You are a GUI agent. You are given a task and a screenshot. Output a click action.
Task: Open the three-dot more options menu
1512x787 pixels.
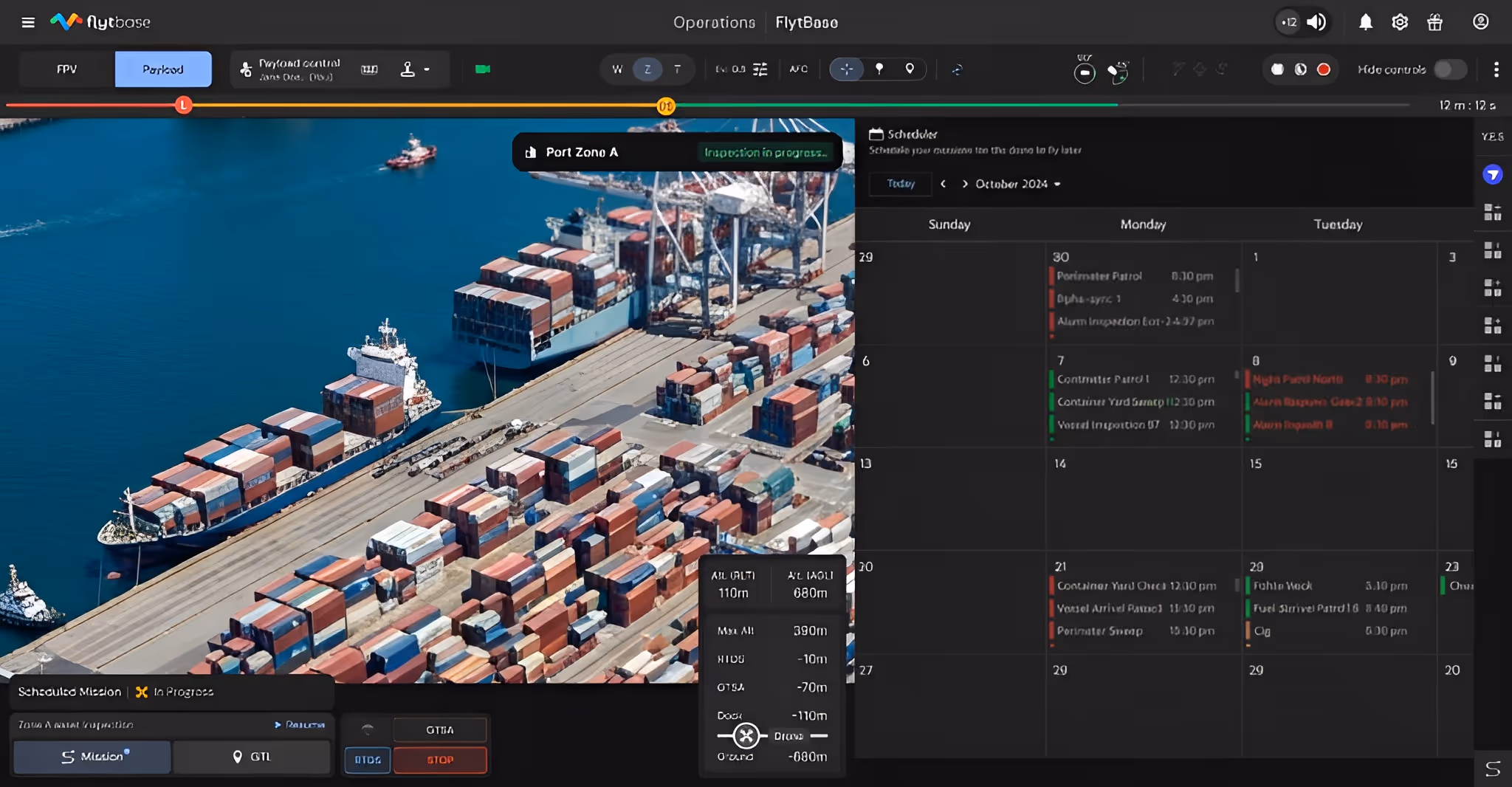click(1496, 69)
